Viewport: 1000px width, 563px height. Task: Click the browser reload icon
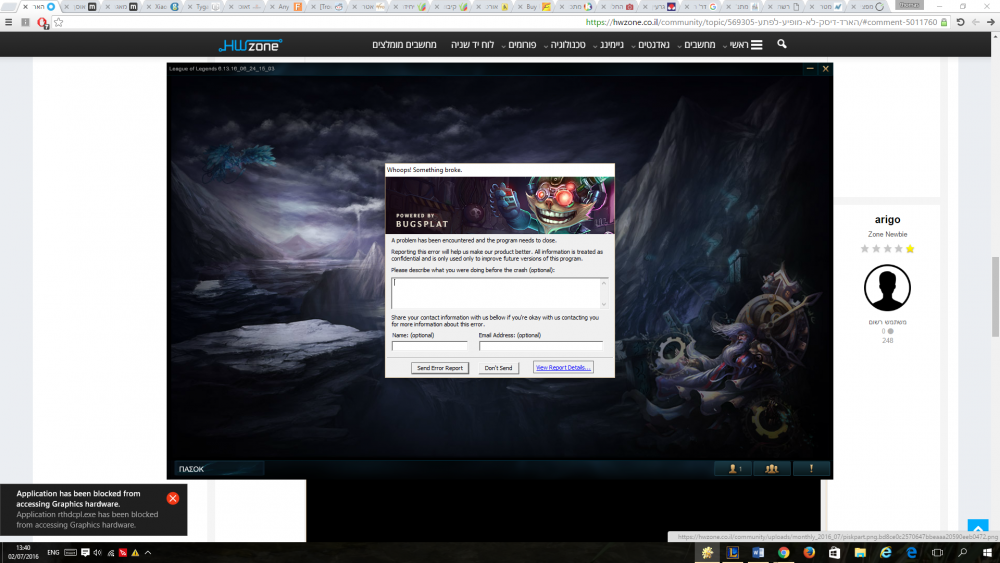click(960, 22)
